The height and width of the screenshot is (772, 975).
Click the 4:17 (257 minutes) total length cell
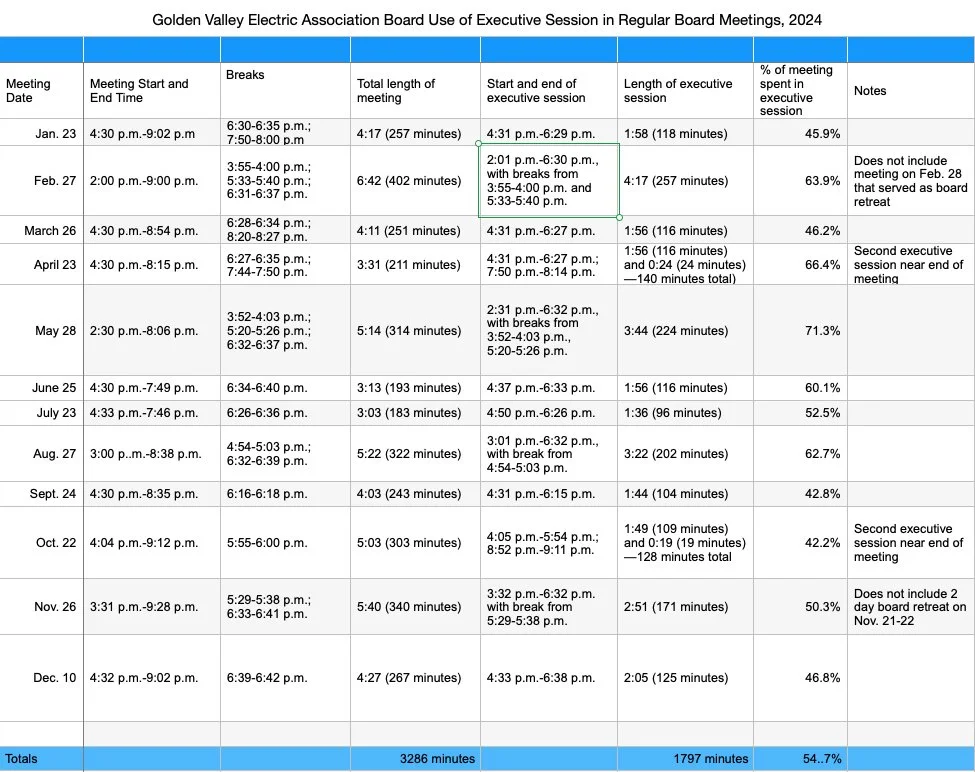click(415, 133)
